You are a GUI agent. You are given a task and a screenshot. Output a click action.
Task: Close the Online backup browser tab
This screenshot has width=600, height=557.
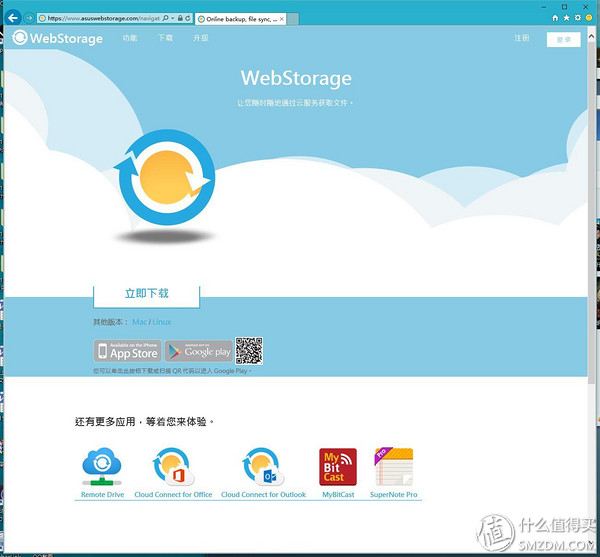(x=282, y=19)
